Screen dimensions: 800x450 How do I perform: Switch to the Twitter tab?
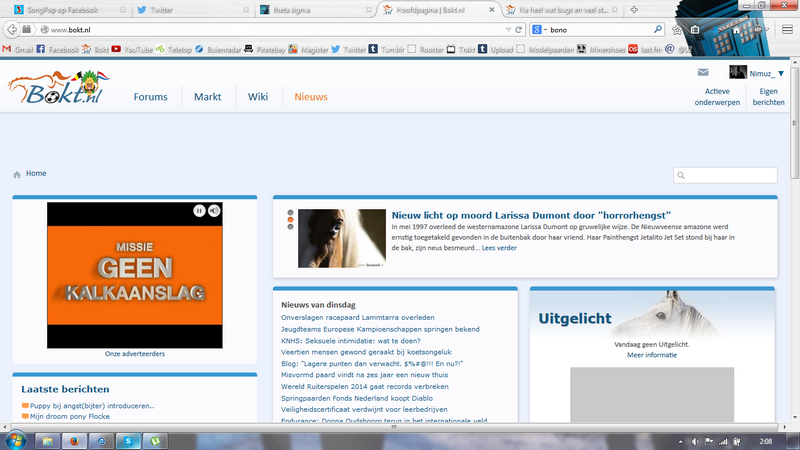pyautogui.click(x=192, y=10)
